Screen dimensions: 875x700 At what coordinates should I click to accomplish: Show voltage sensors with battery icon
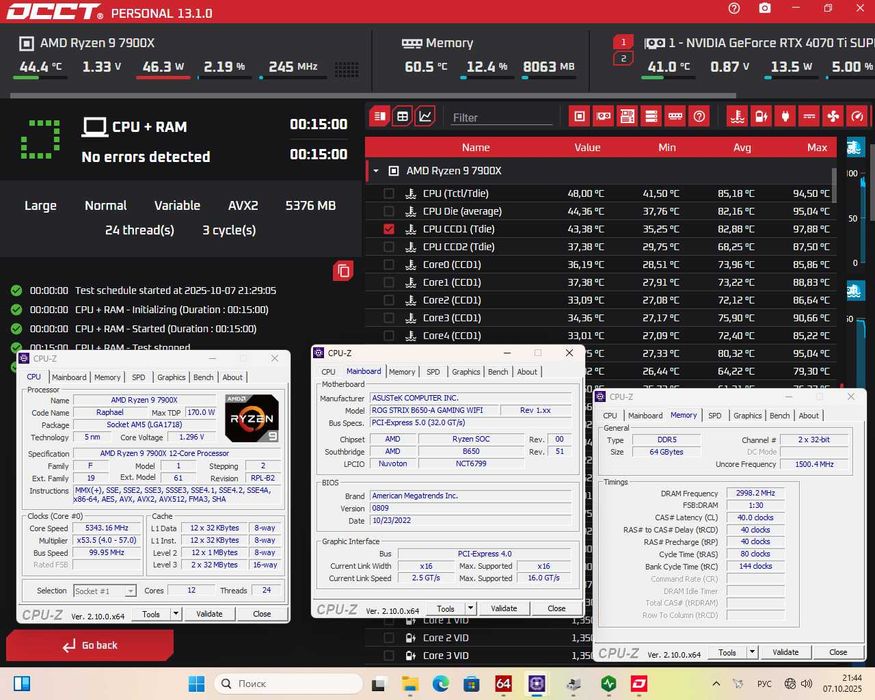(761, 117)
